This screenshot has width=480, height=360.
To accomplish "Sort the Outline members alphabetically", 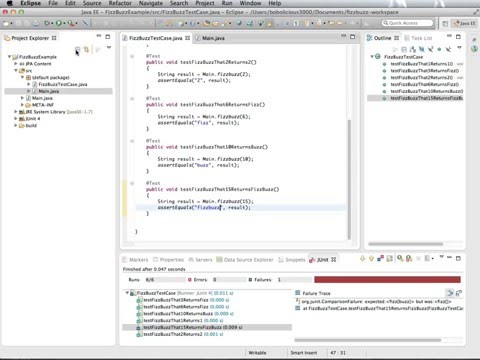I will click(413, 49).
